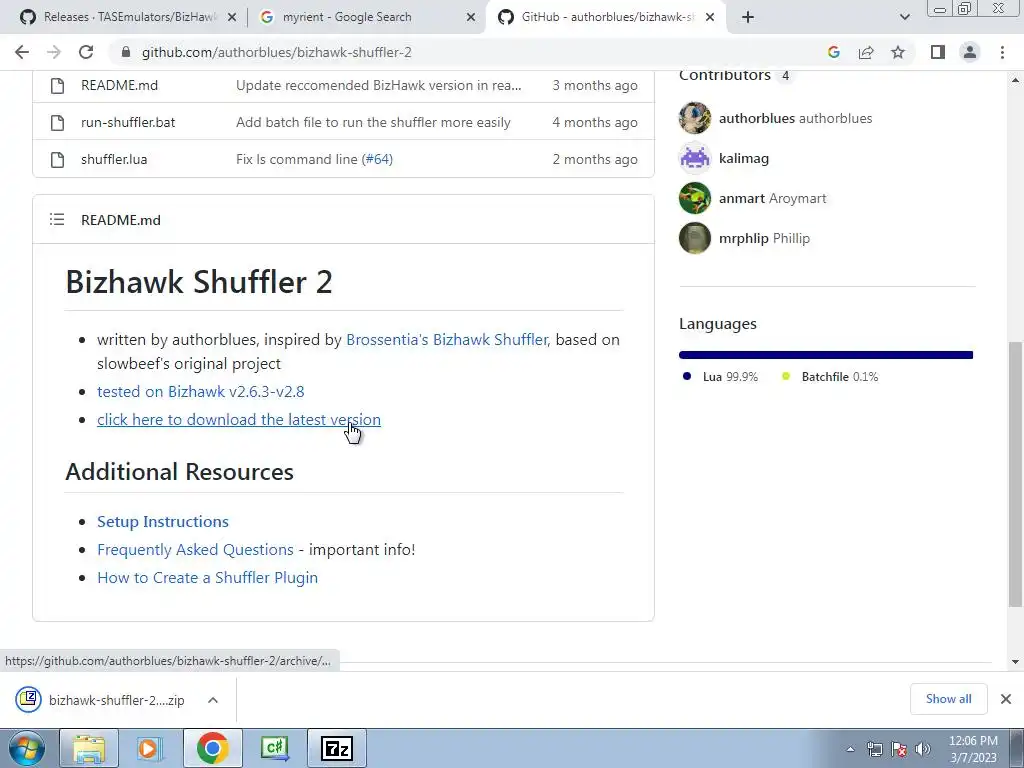Open the Windows Start menu

pyautogui.click(x=27, y=748)
